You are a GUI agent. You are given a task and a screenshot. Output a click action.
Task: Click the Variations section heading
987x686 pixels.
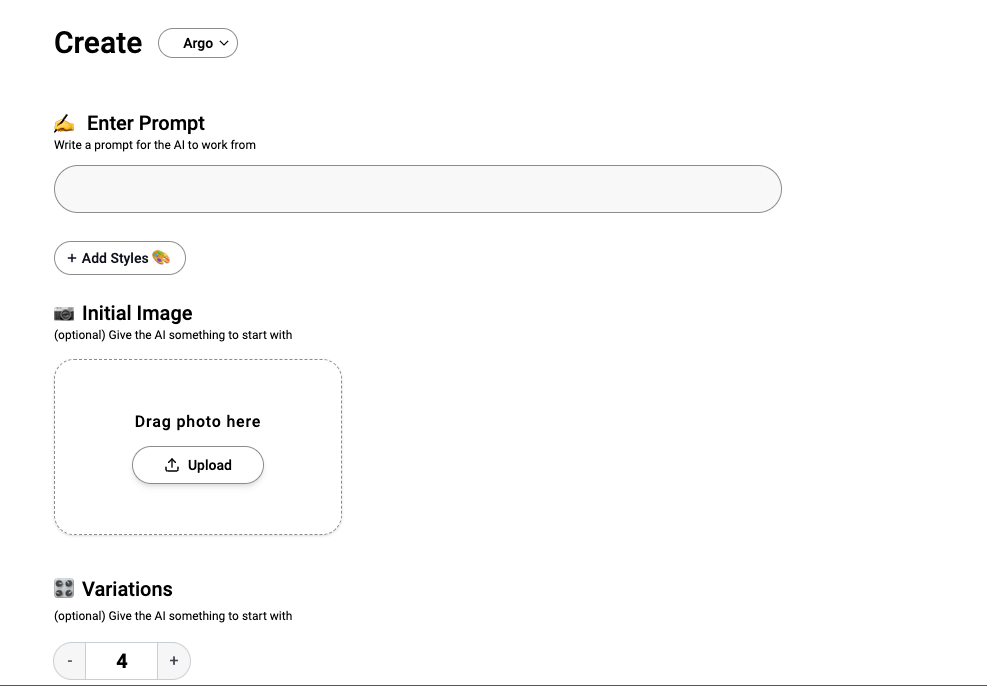click(127, 589)
